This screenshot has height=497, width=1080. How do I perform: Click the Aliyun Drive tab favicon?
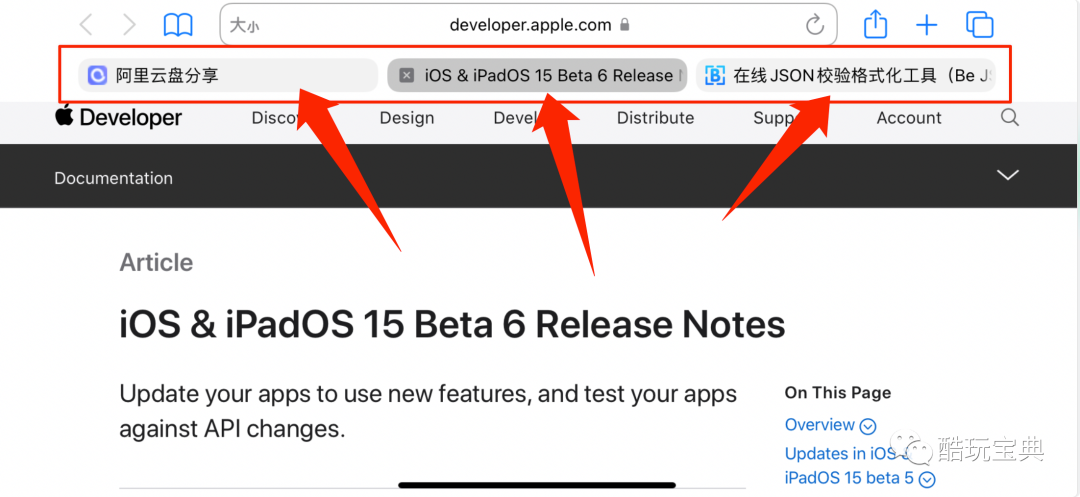[x=97, y=76]
